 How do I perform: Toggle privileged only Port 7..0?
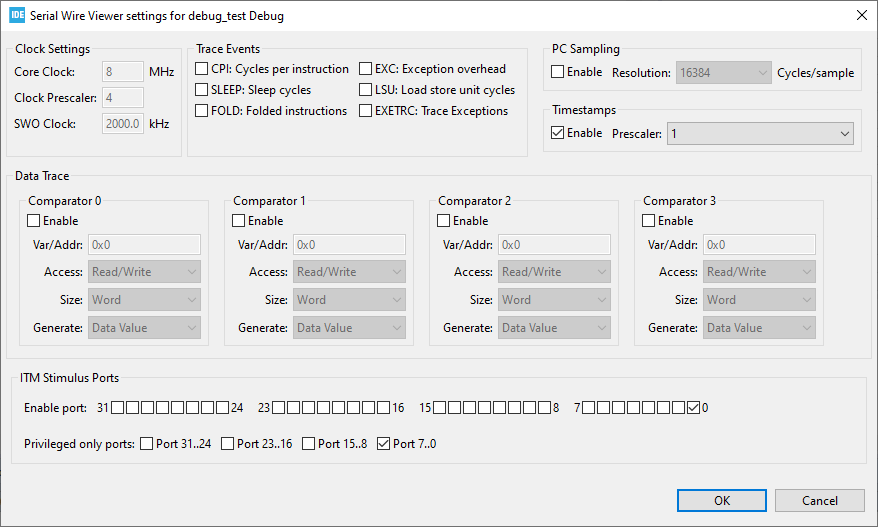[x=384, y=444]
